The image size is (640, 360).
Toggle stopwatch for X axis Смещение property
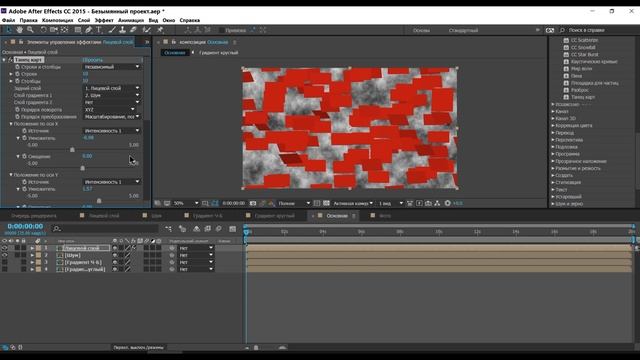pyautogui.click(x=24, y=156)
